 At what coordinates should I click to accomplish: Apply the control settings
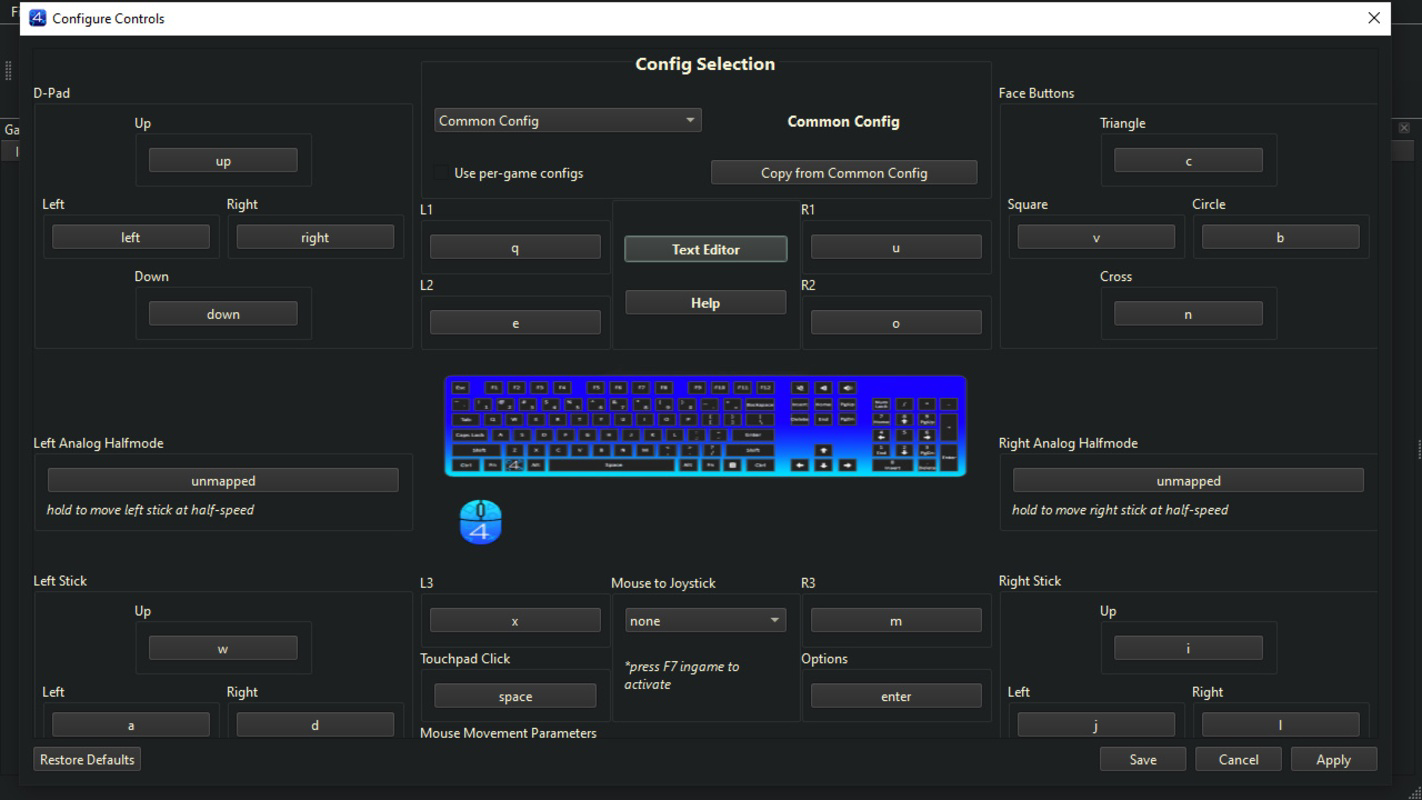tap(1334, 760)
